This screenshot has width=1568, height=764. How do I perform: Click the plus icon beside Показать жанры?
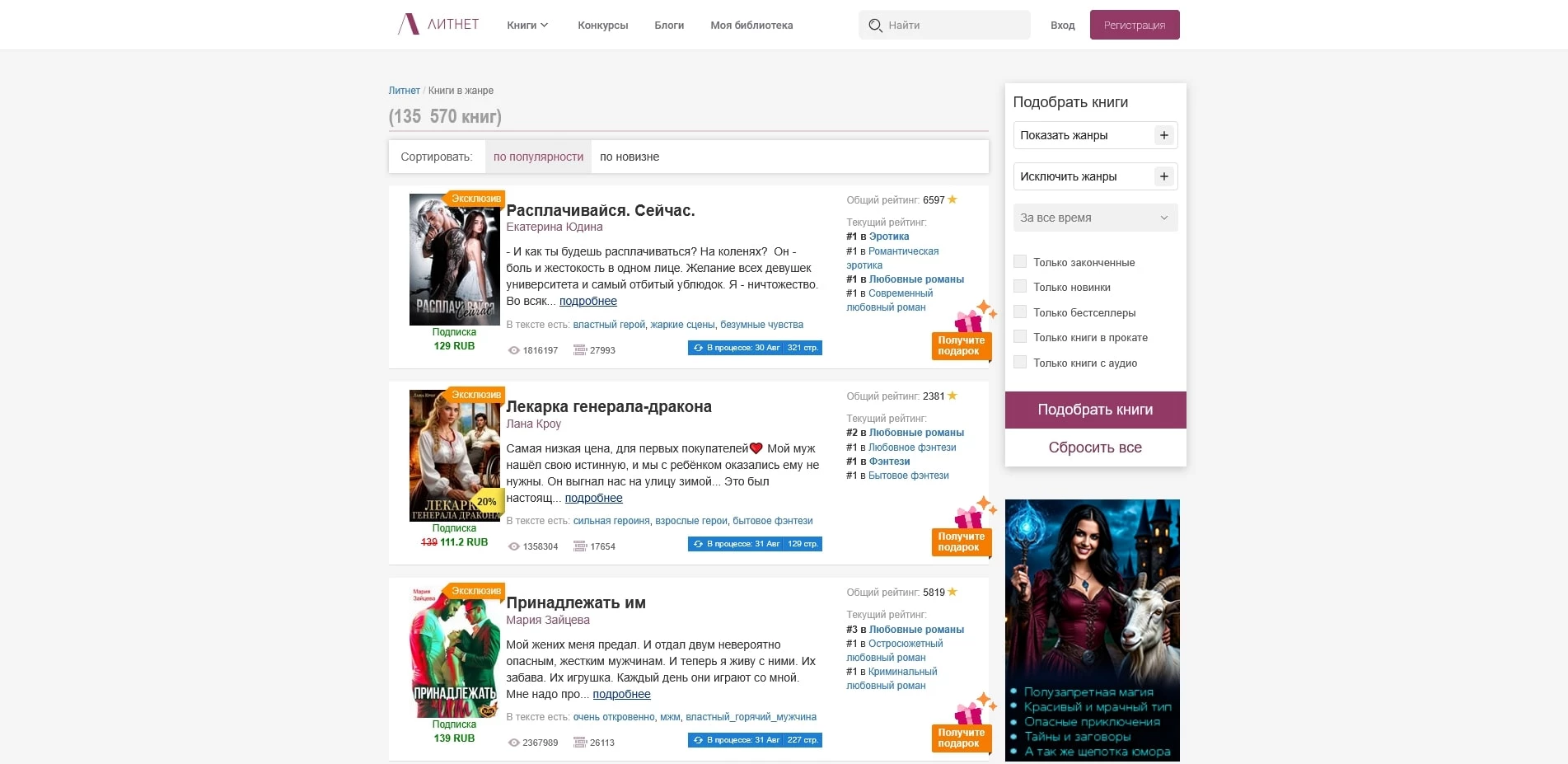[x=1163, y=135]
